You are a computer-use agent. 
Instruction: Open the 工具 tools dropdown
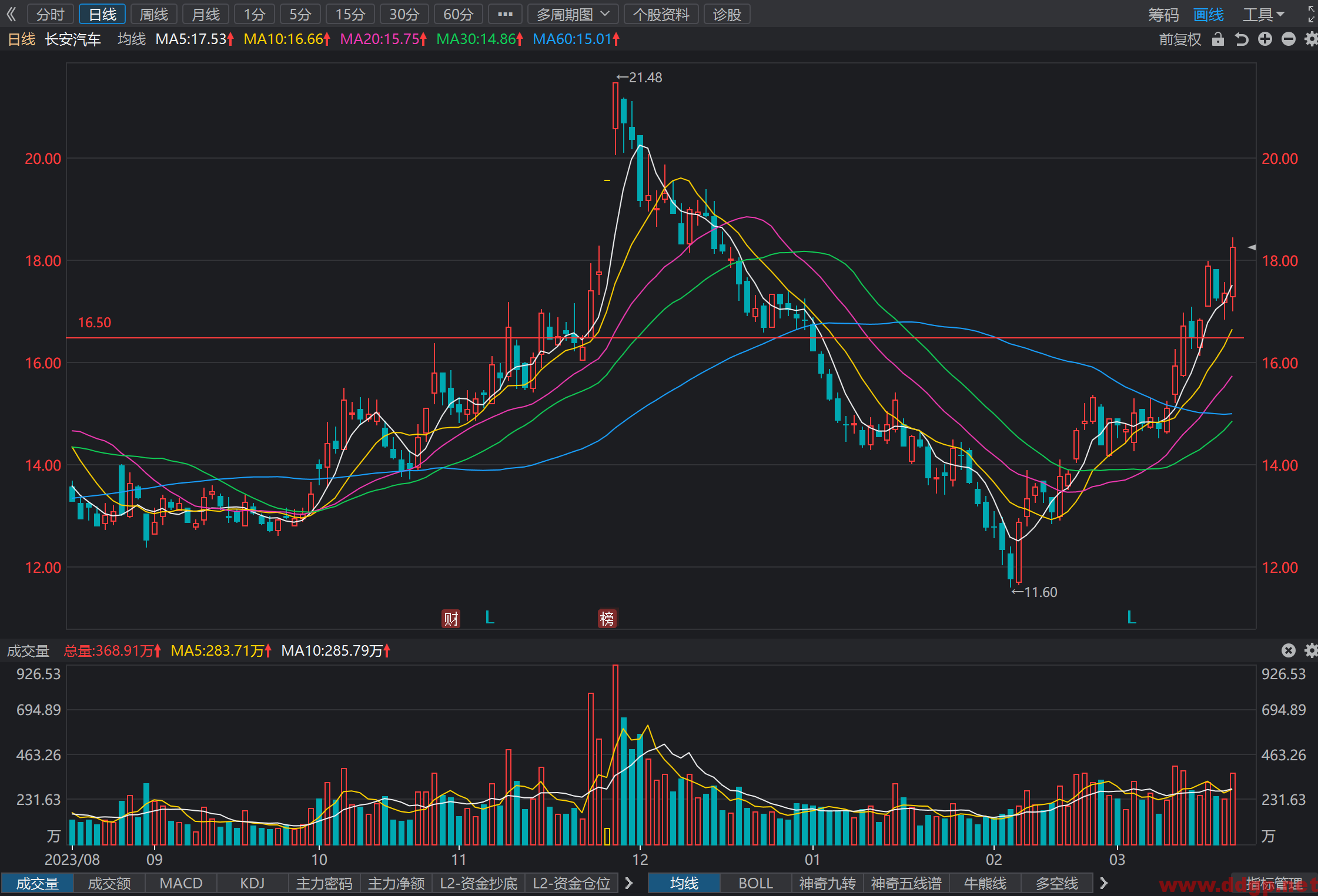(1264, 14)
